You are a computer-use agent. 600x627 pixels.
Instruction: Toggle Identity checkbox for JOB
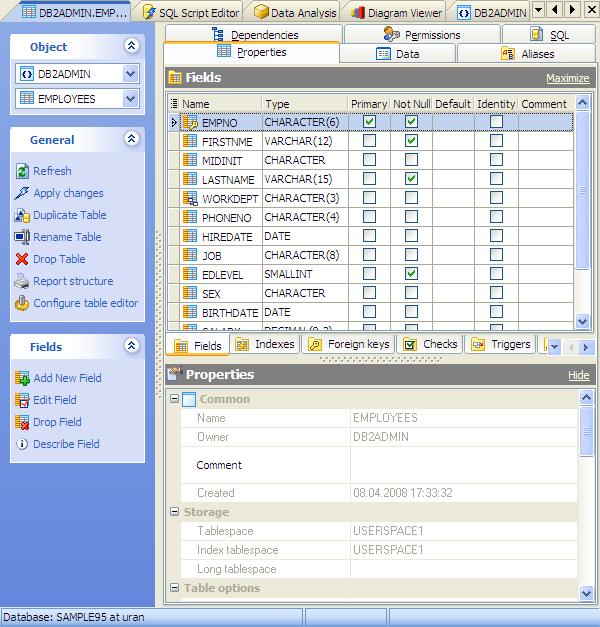coord(496,254)
